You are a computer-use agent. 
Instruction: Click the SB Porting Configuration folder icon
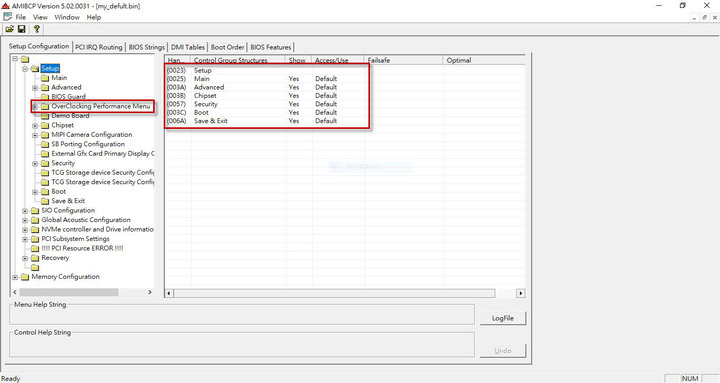pos(45,144)
